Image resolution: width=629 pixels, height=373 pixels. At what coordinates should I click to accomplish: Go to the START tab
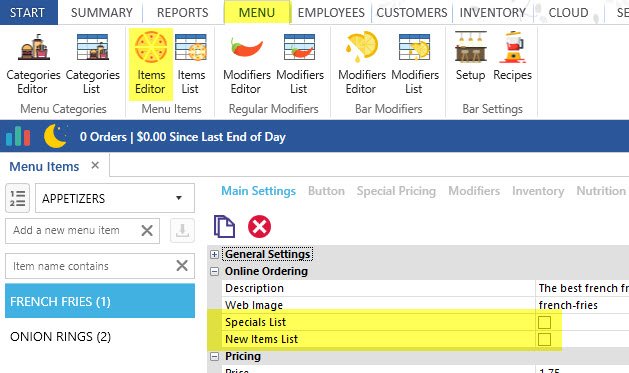pyautogui.click(x=28, y=12)
